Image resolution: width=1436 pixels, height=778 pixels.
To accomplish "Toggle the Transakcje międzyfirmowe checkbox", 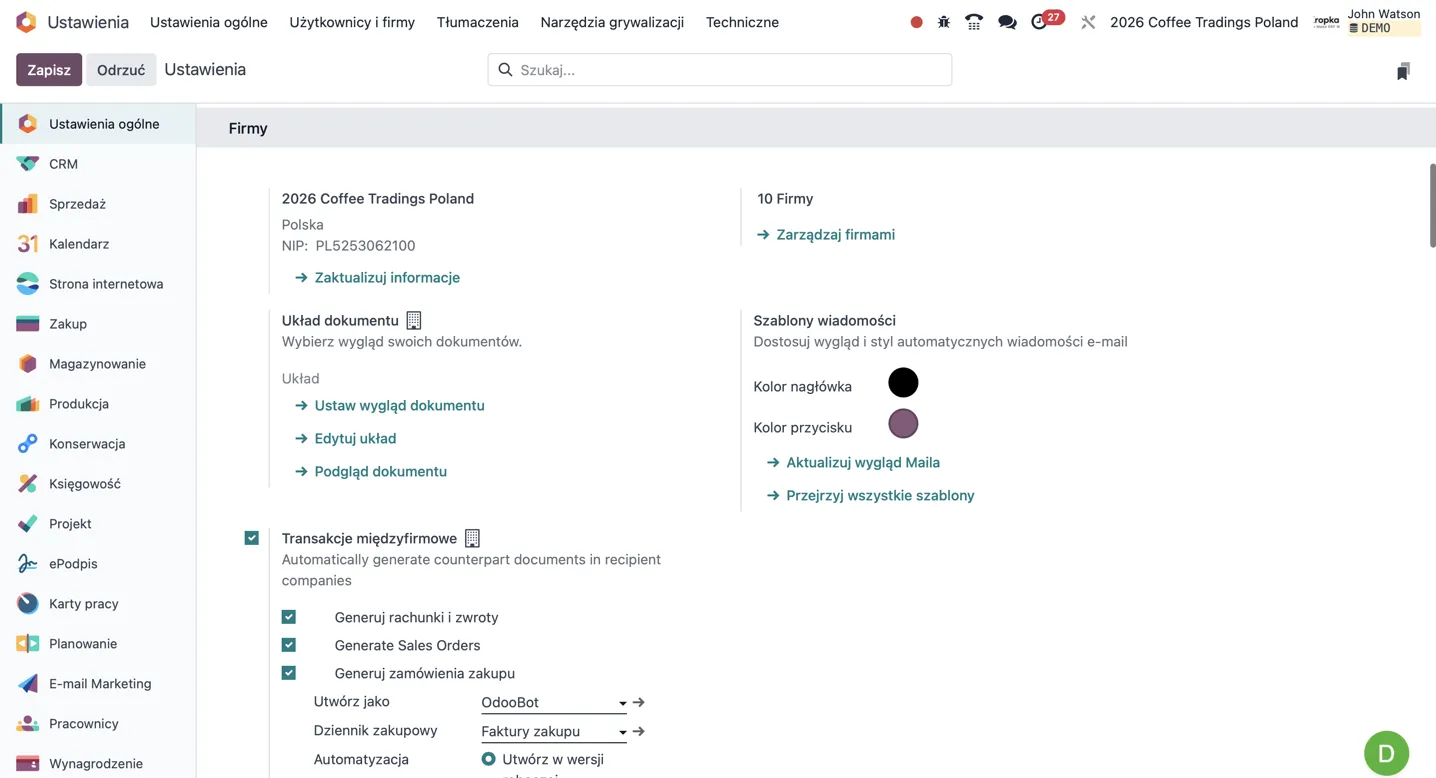I will click(252, 538).
